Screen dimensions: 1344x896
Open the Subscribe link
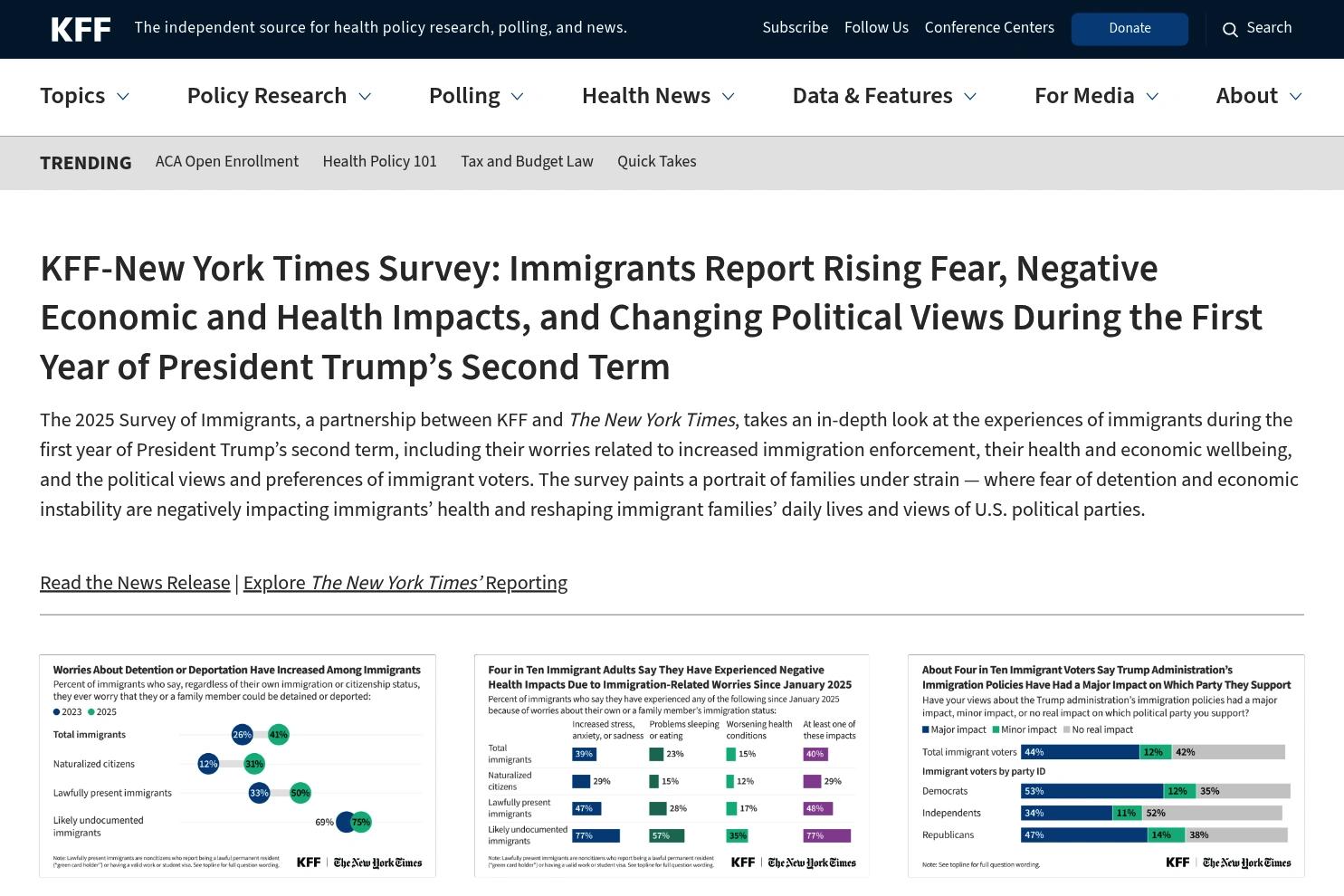[x=796, y=28]
